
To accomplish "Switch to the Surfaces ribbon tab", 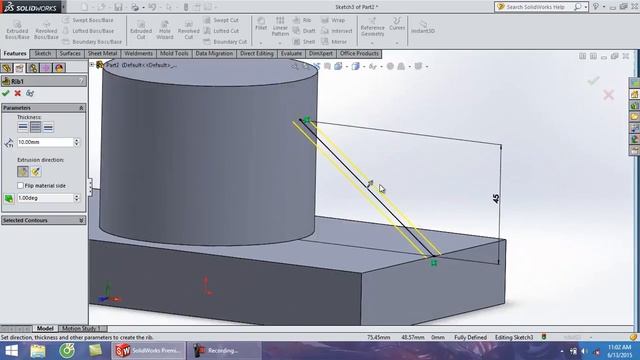I will pos(70,54).
